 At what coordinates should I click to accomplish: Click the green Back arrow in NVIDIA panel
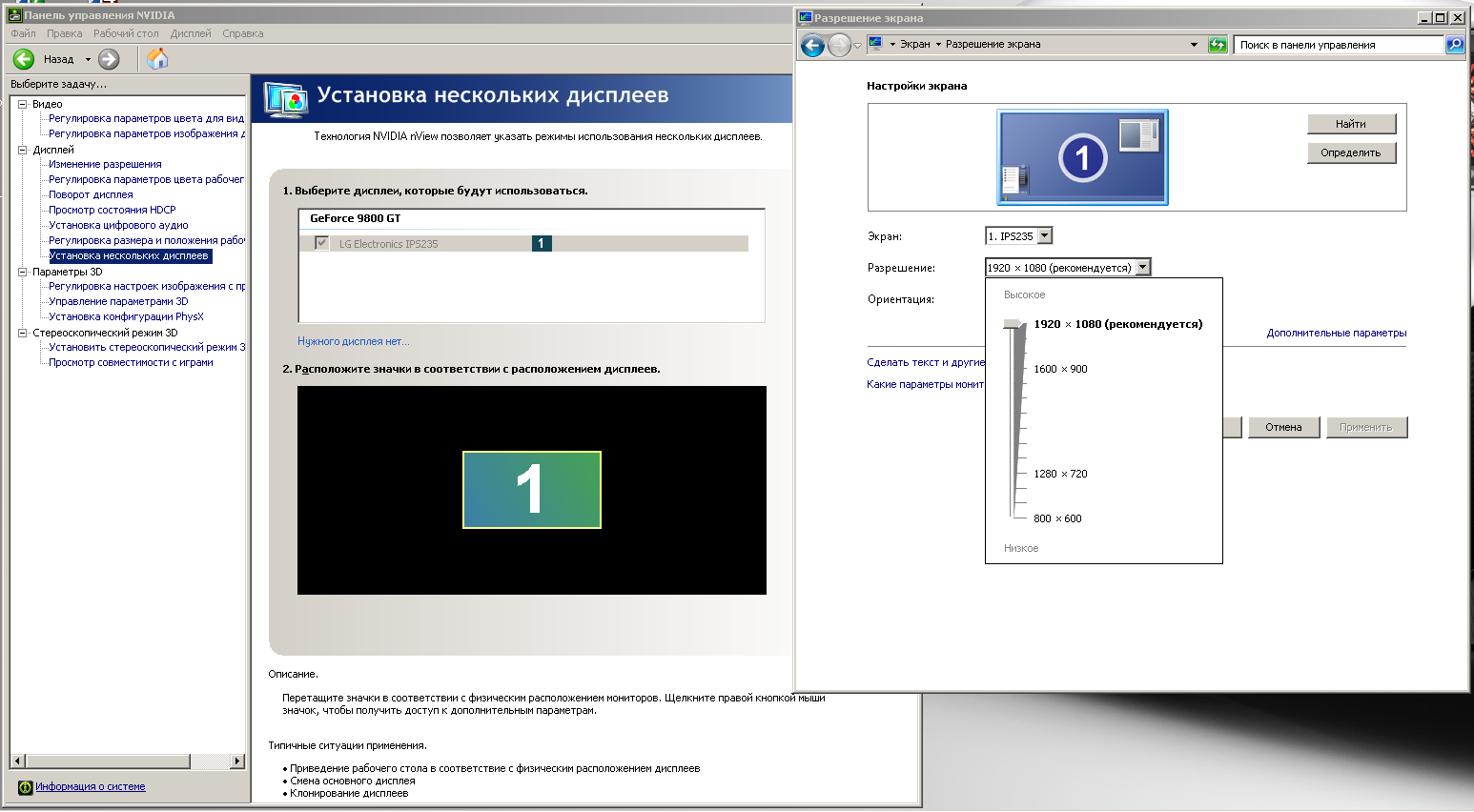[x=24, y=59]
